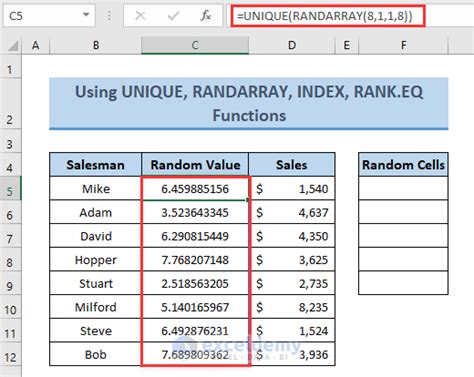Screen dimensions: 474x377
Task: Select the Random Value header cell
Action: (195, 165)
